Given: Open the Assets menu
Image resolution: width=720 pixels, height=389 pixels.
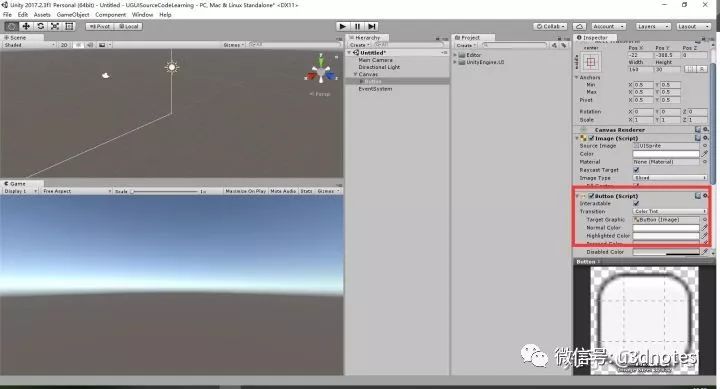Looking at the screenshot, I should tap(42, 15).
